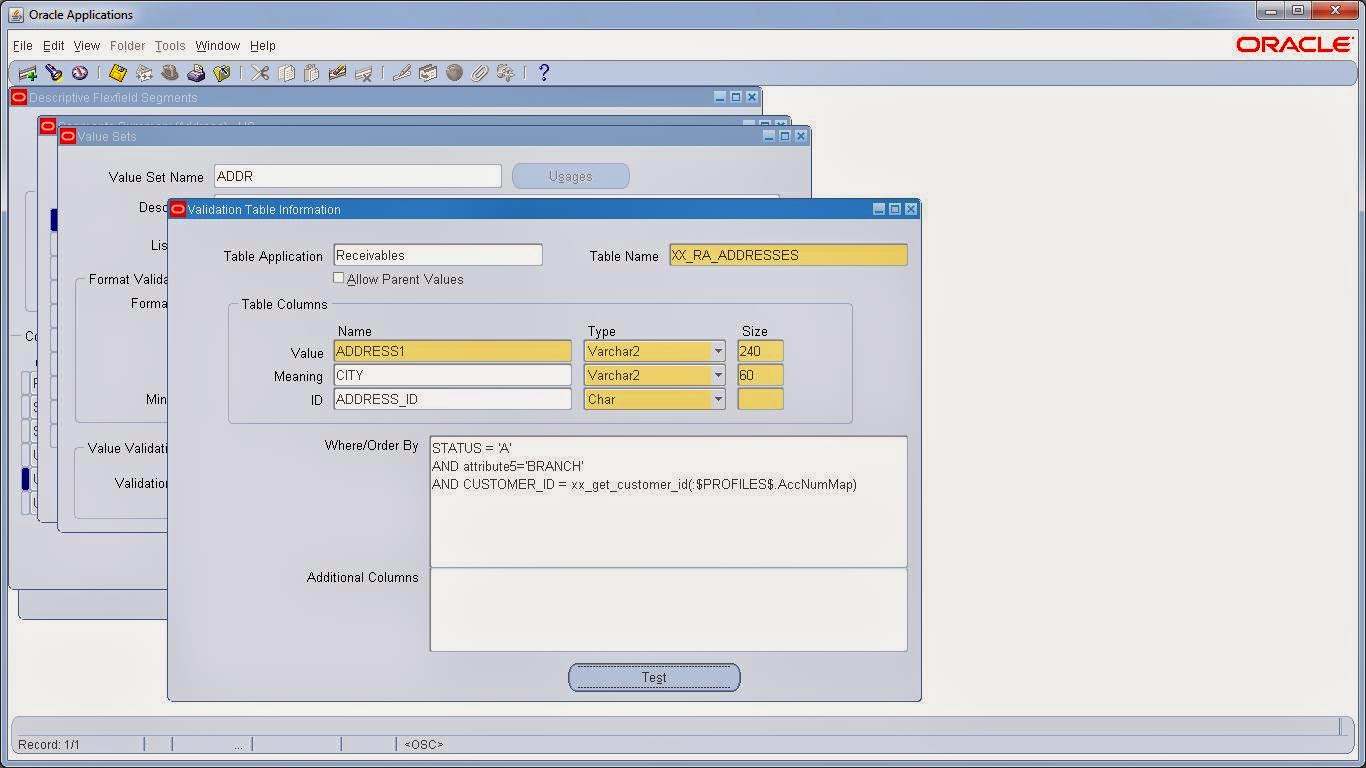Click the Table Application field

(x=438, y=255)
